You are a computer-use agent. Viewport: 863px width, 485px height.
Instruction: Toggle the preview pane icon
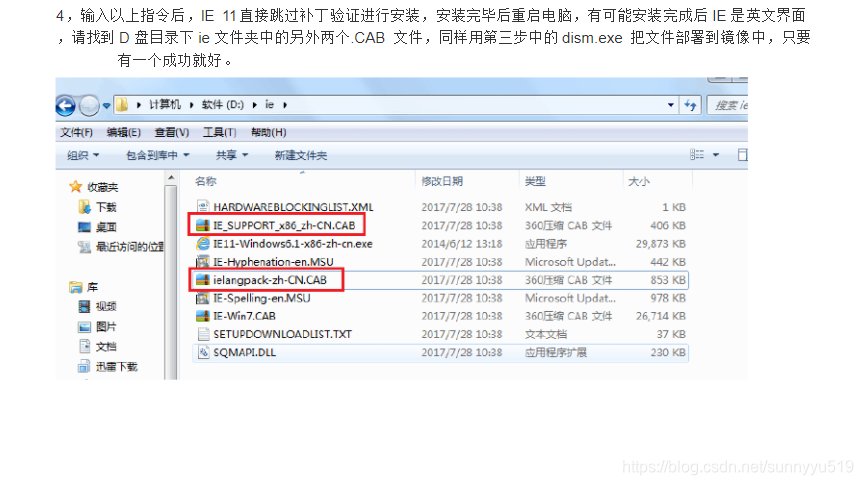click(x=742, y=155)
